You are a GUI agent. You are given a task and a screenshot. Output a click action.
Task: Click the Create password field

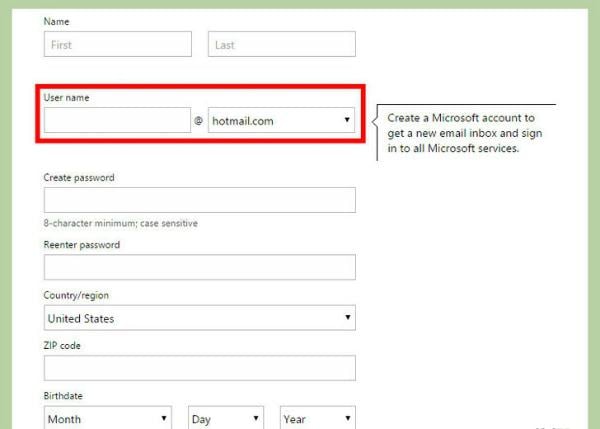click(x=200, y=200)
